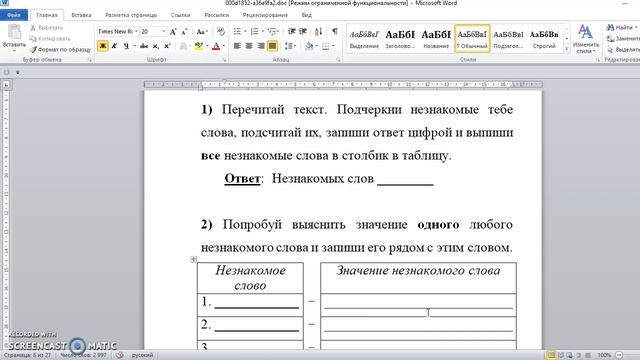
Task: Click the table move handle icon
Action: tap(193, 259)
